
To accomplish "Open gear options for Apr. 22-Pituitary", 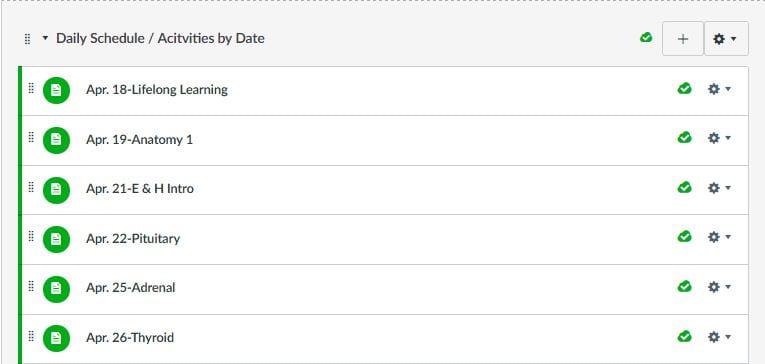I will (x=719, y=237).
